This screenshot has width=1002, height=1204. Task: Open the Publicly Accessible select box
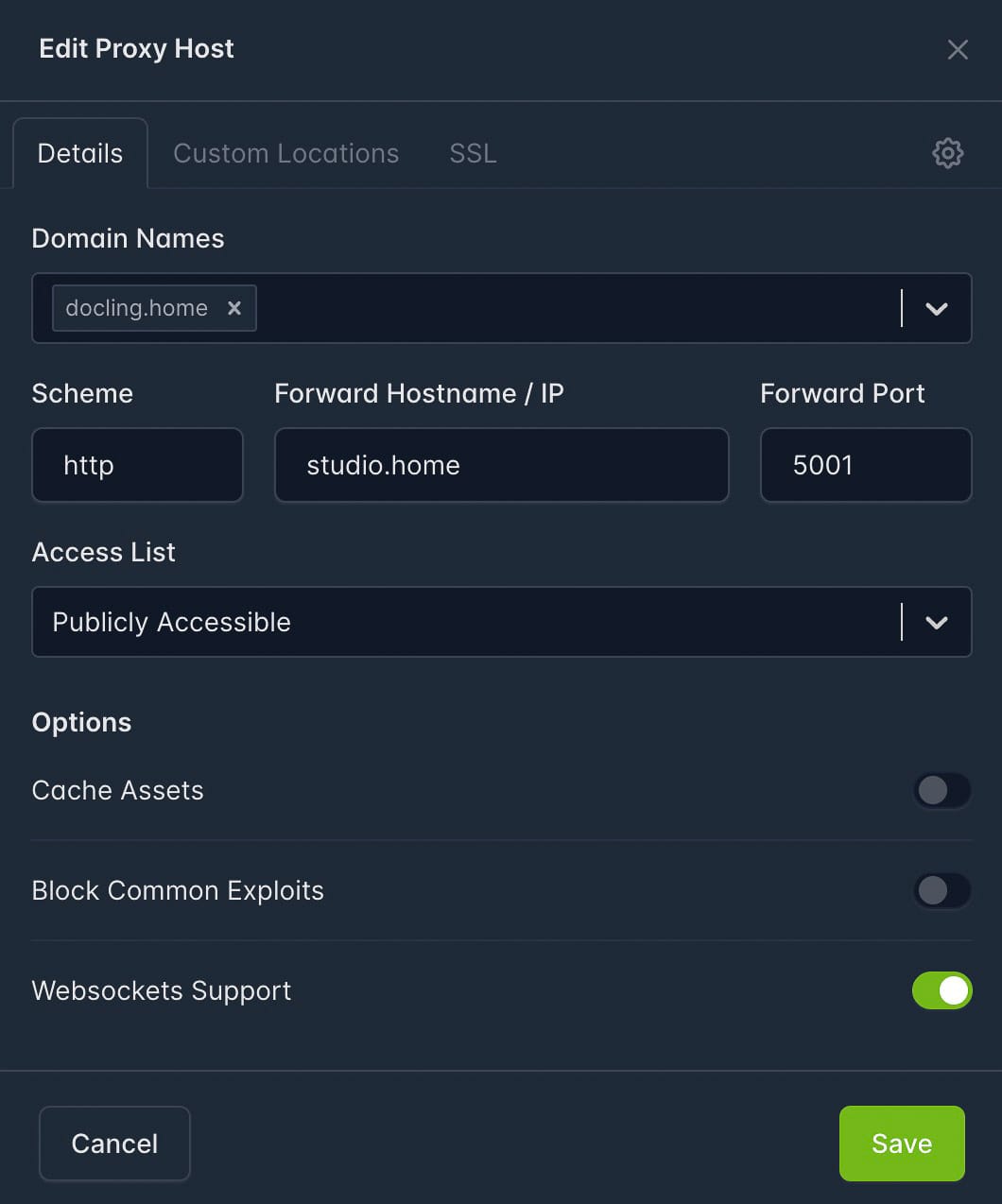tap(463, 623)
